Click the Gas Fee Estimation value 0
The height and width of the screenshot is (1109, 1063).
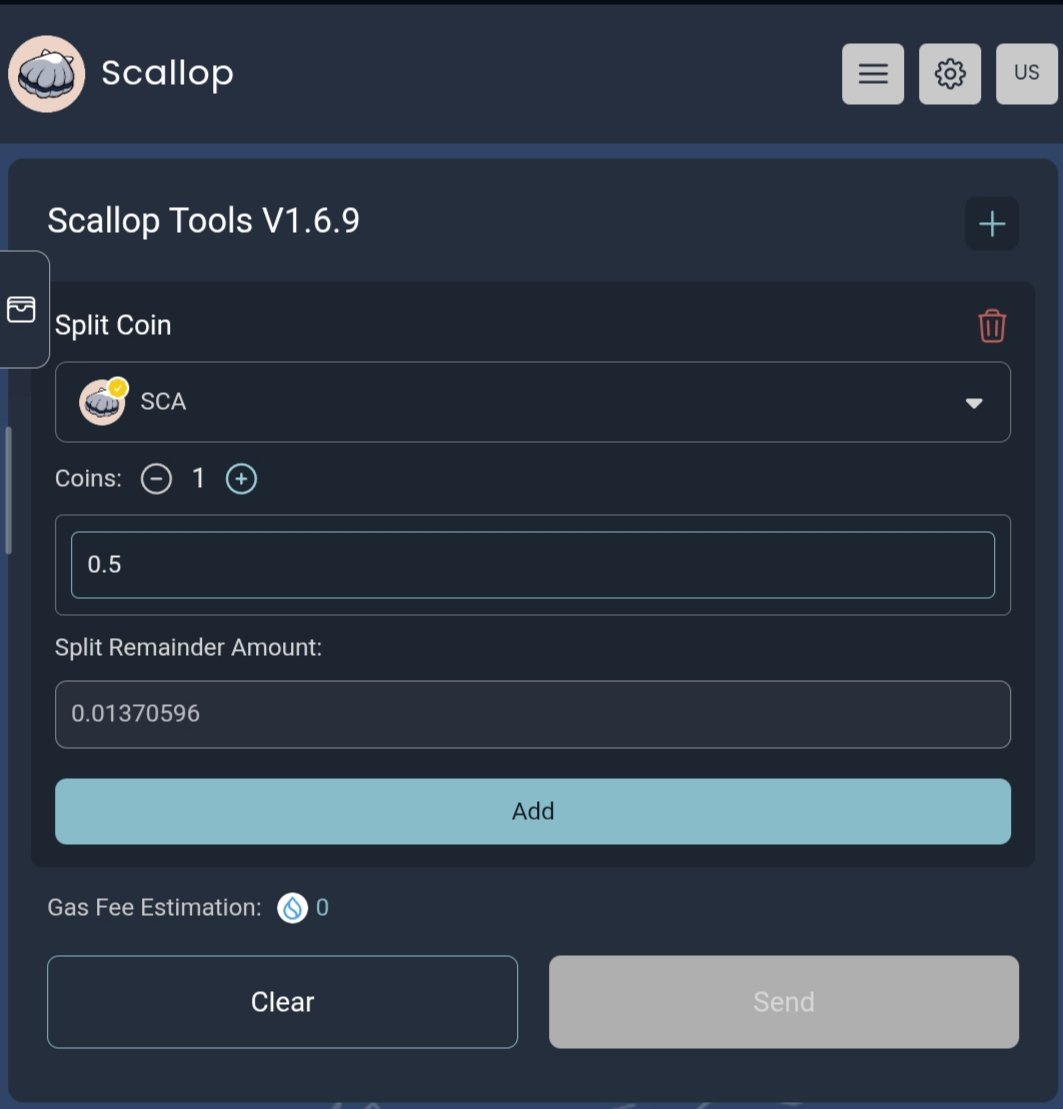coord(323,907)
